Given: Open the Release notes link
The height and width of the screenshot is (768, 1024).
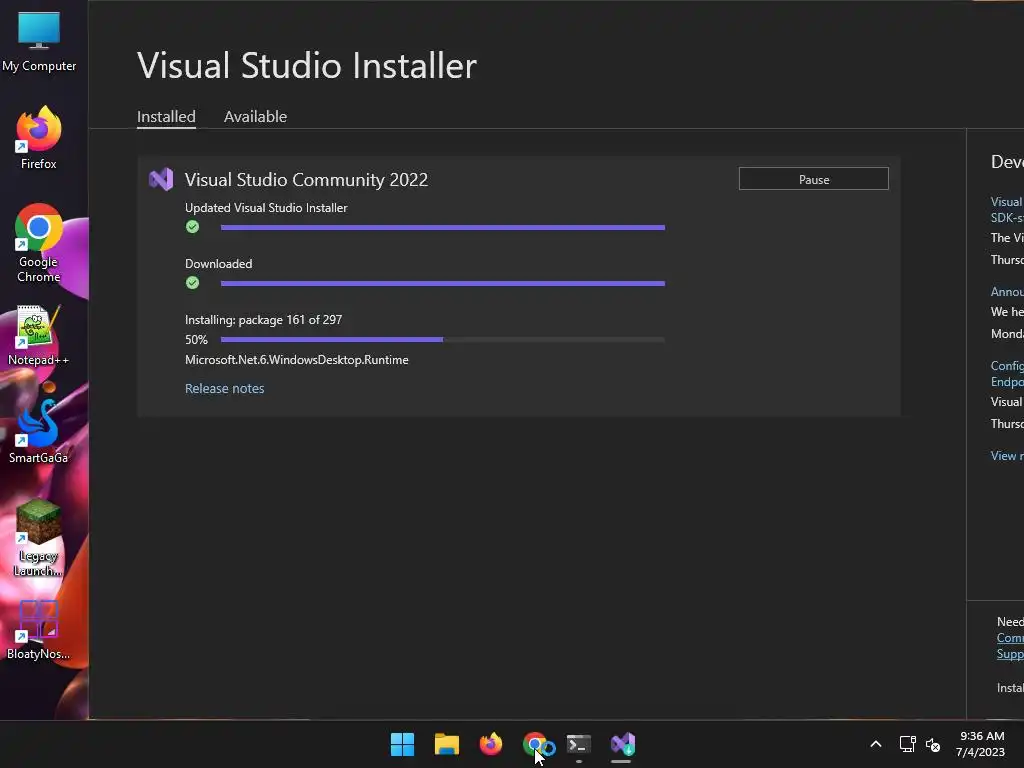Looking at the screenshot, I should (x=225, y=388).
